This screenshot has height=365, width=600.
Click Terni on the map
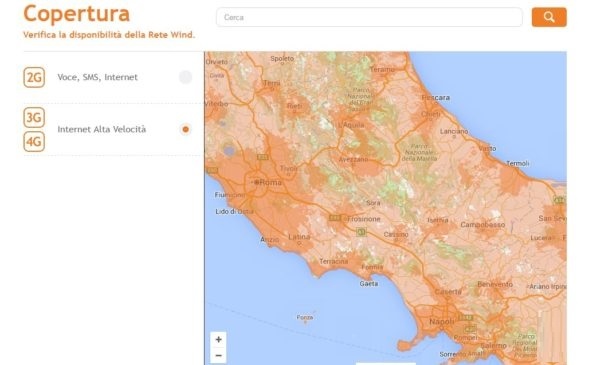pyautogui.click(x=272, y=83)
